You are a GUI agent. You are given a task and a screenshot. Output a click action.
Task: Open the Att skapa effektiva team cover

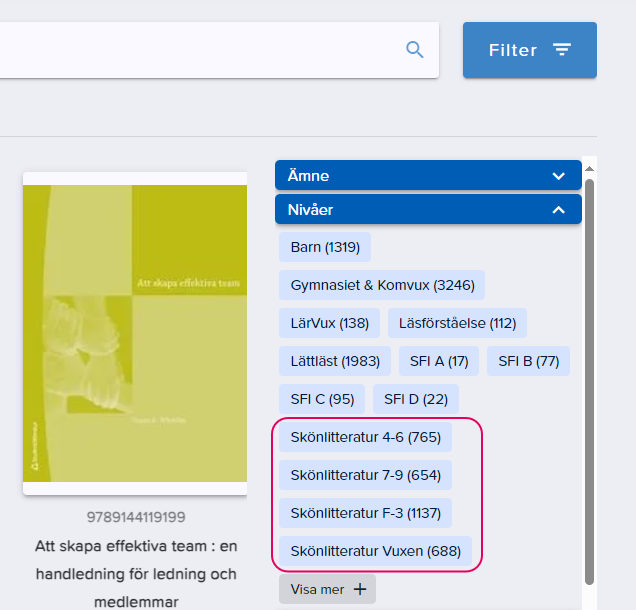[135, 333]
